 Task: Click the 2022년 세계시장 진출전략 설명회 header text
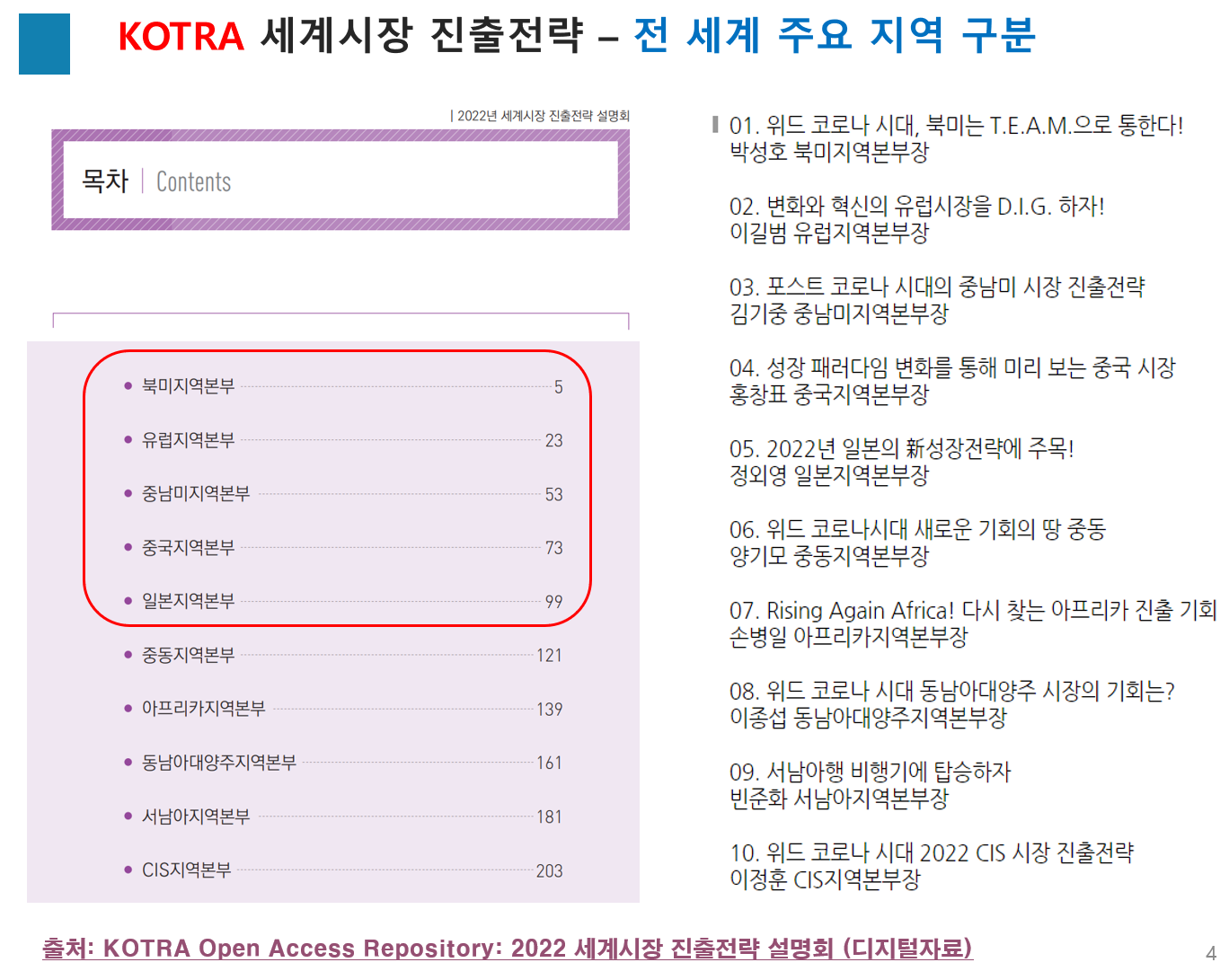(x=544, y=116)
